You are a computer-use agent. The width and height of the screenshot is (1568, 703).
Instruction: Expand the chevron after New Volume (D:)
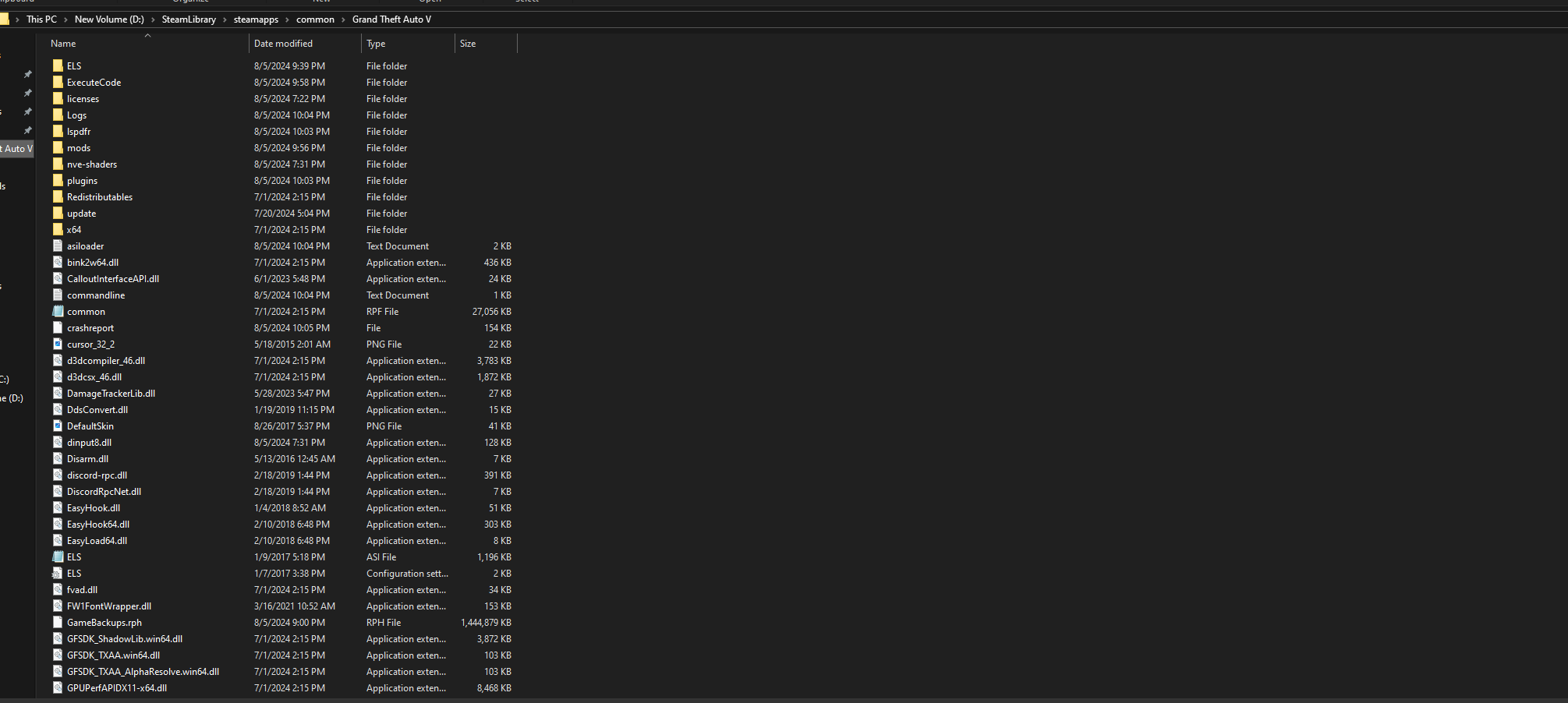[x=153, y=19]
